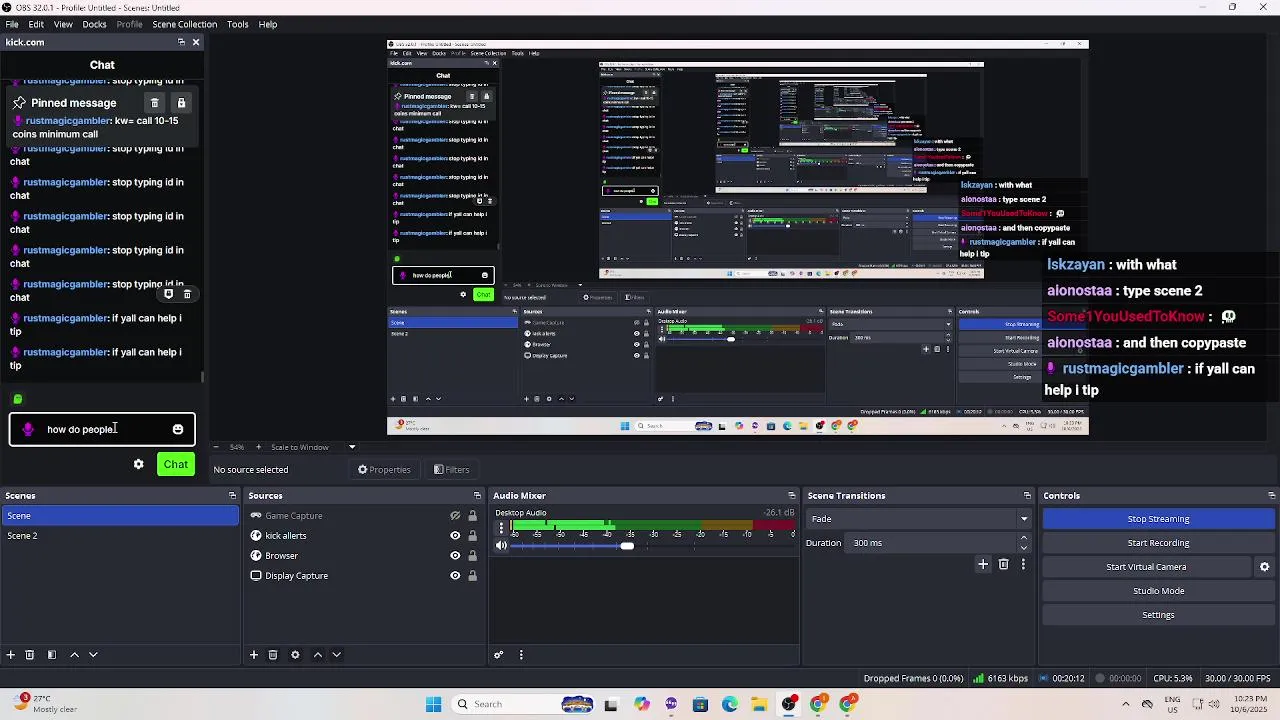The height and width of the screenshot is (720, 1280).
Task: Open virtual camera settings gear
Action: tap(1265, 567)
